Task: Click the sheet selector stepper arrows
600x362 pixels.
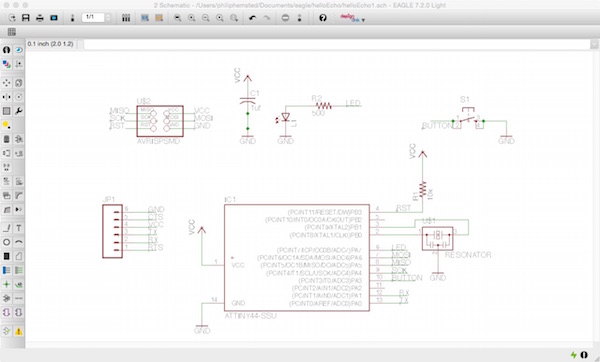Action: [x=108, y=18]
